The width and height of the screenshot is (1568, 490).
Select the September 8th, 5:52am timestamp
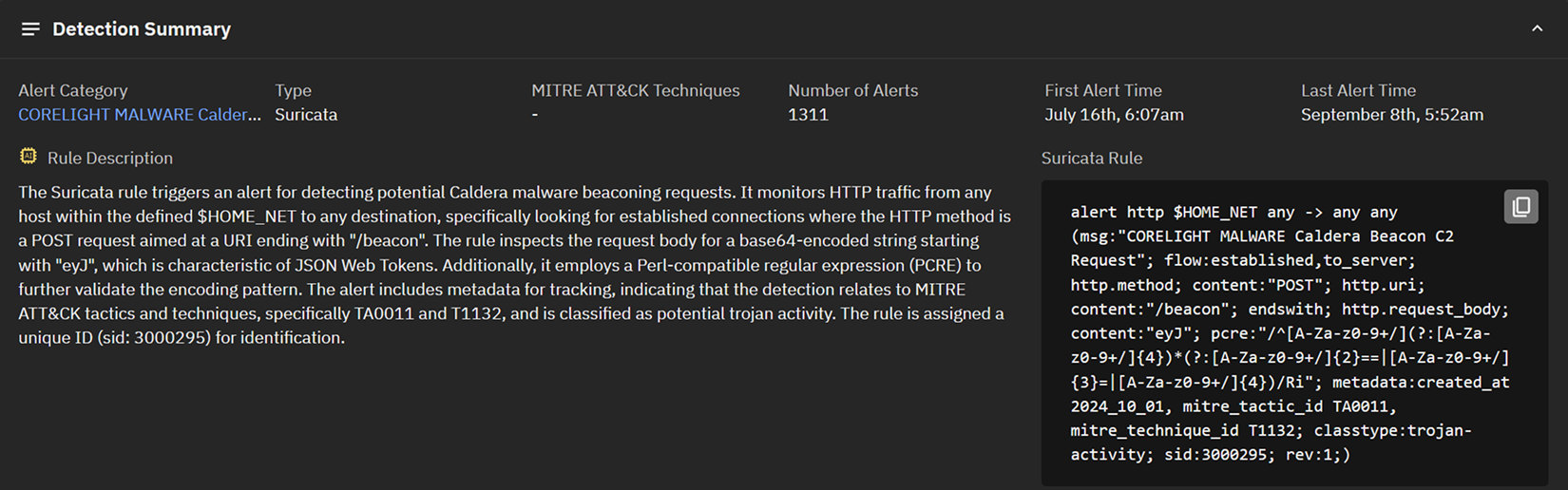pos(1391,115)
